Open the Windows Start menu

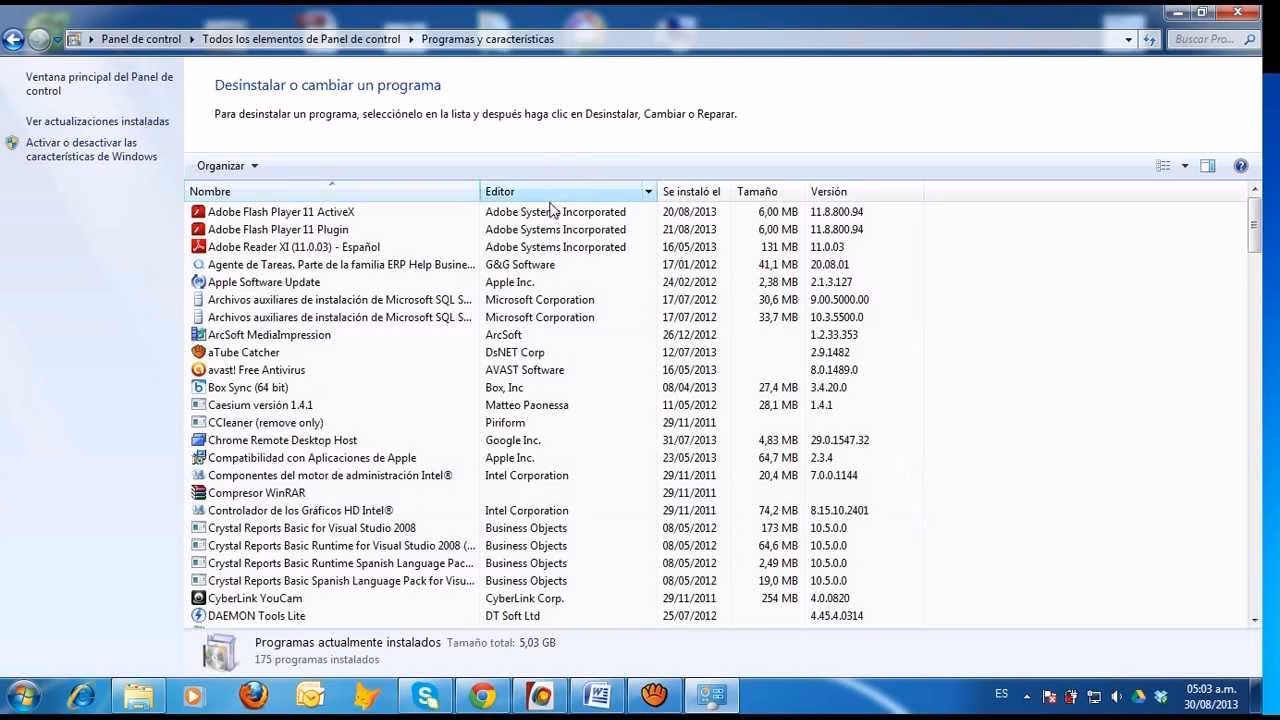23,695
